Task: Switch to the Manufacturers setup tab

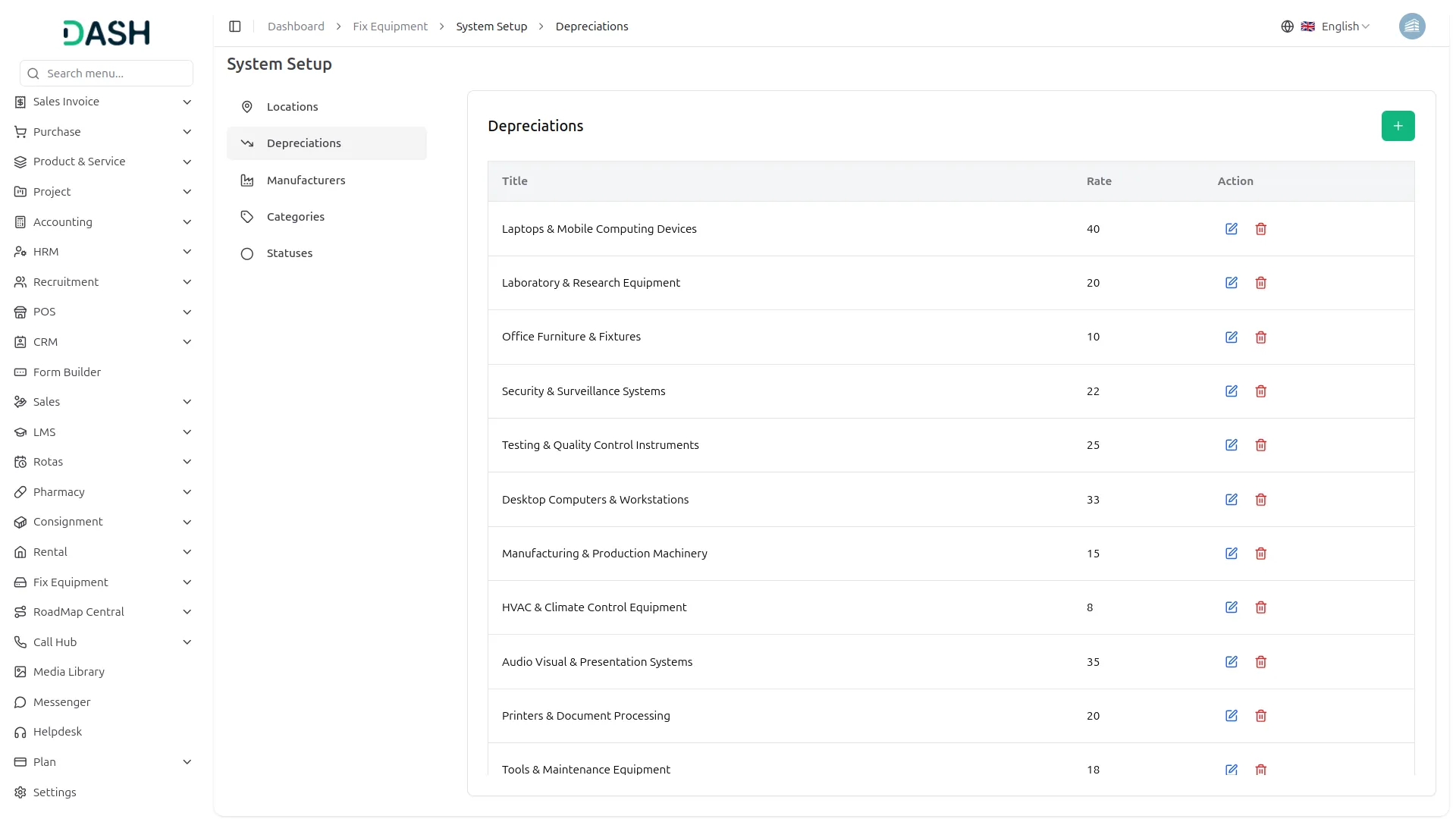Action: [x=306, y=180]
